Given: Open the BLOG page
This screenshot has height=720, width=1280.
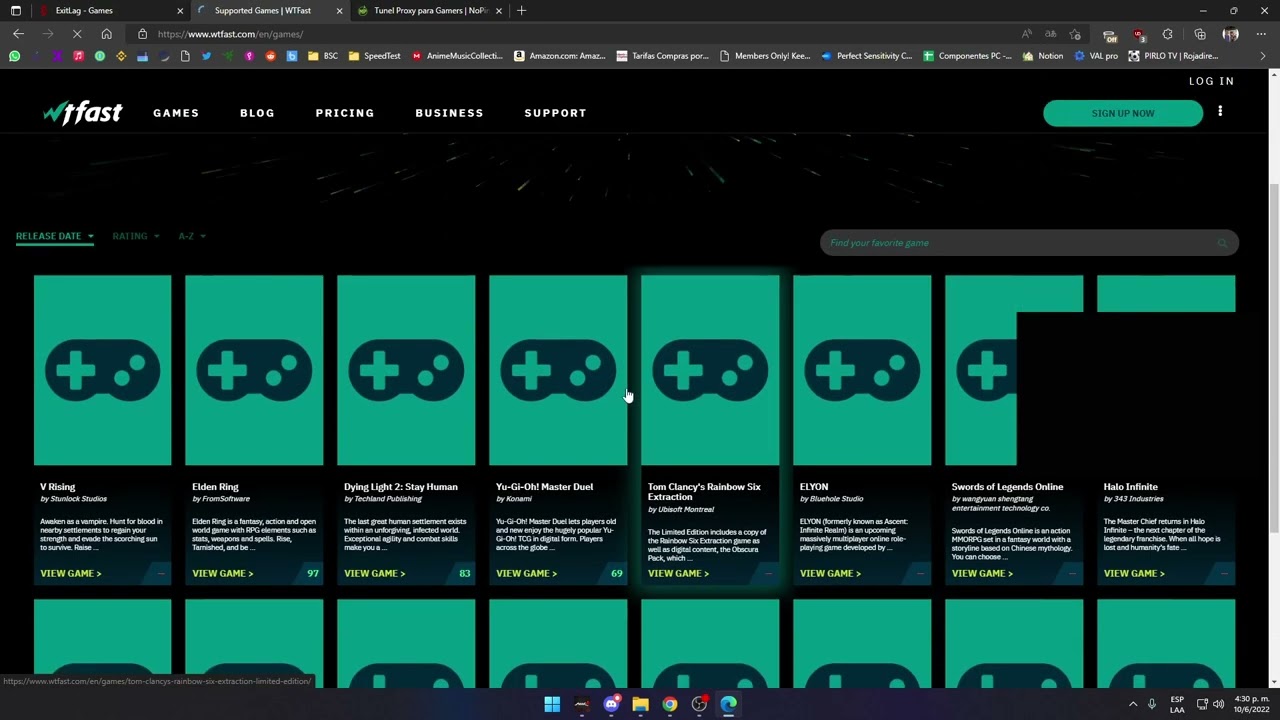Looking at the screenshot, I should tap(257, 113).
